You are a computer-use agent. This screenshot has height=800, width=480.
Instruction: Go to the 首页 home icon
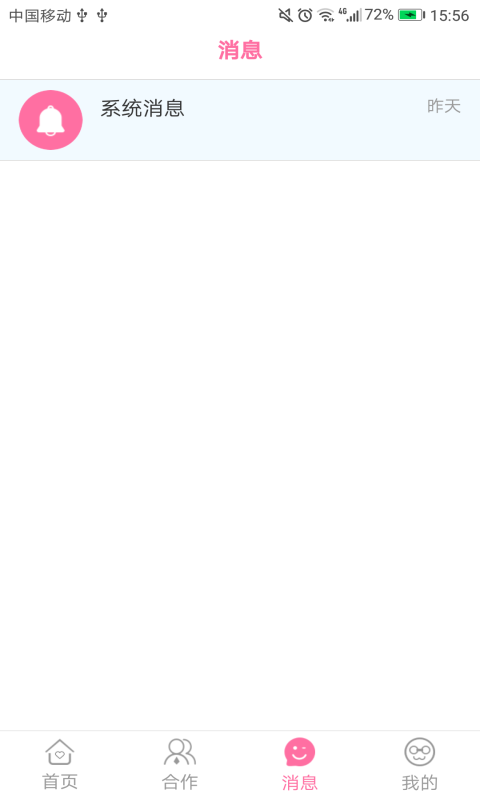60,752
